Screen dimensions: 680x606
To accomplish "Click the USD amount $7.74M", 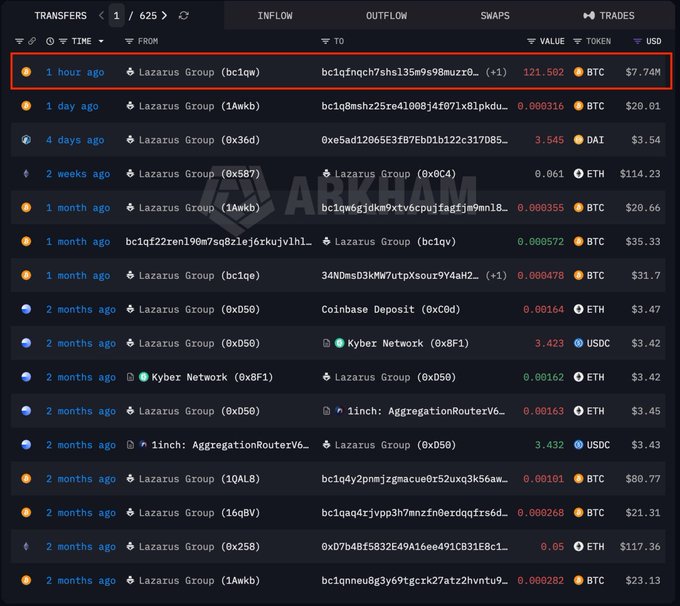I will pyautogui.click(x=643, y=72).
